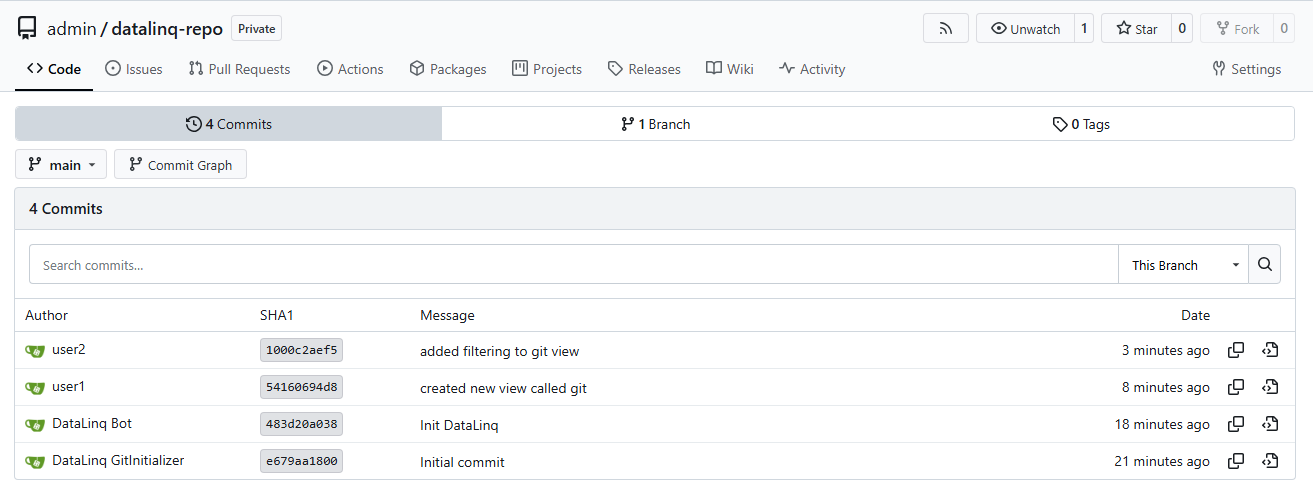Open the Issues tab
The height and width of the screenshot is (493, 1313).
coord(134,69)
